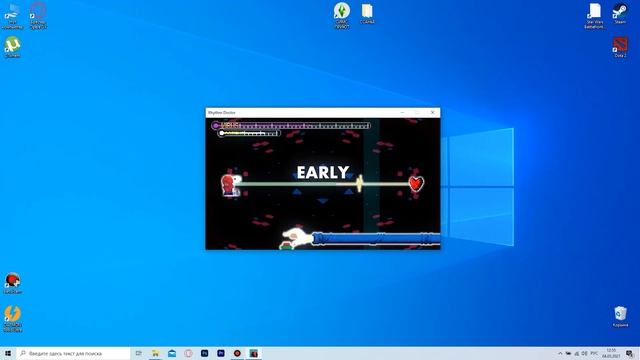640x360 pixels.
Task: Open File Explorer from the taskbar
Action: tap(155, 353)
